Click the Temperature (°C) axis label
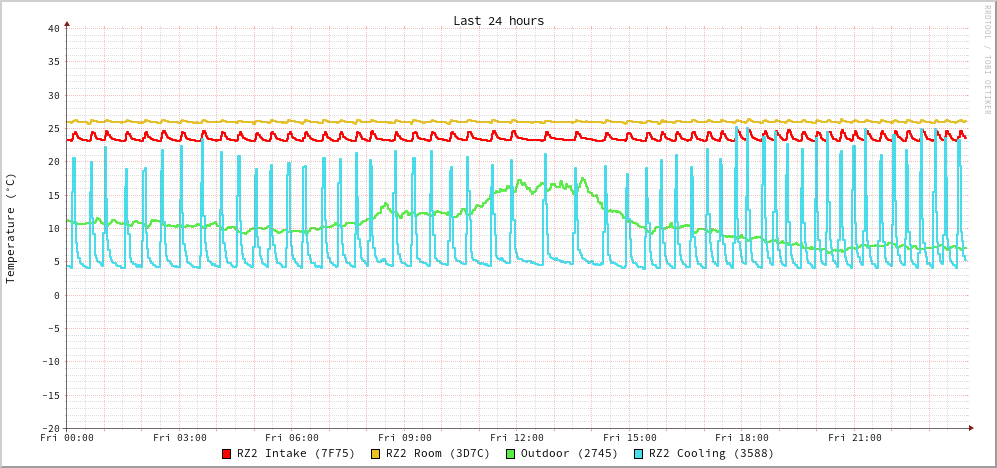 [10, 228]
